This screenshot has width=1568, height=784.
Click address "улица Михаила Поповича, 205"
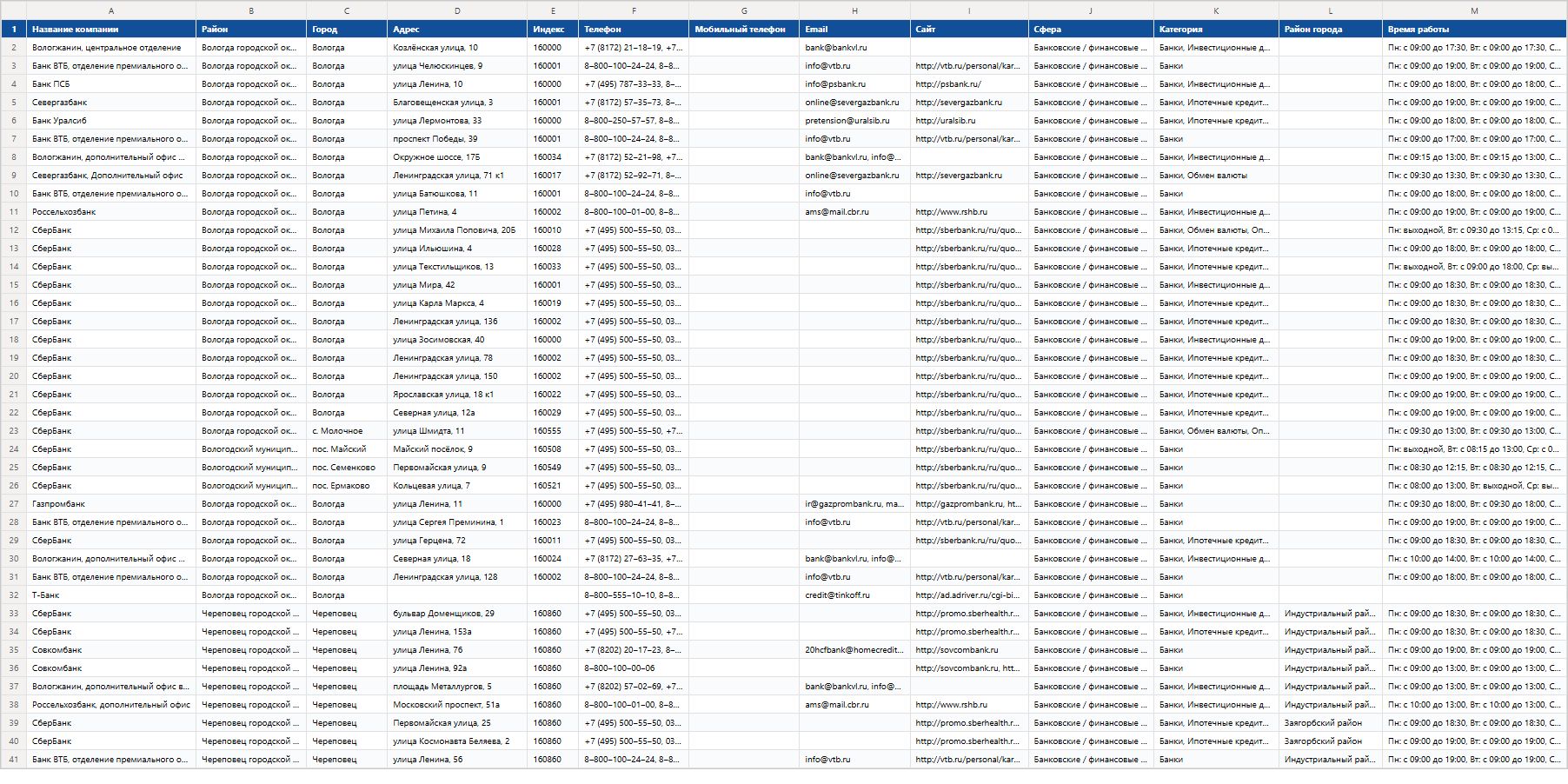457,230
